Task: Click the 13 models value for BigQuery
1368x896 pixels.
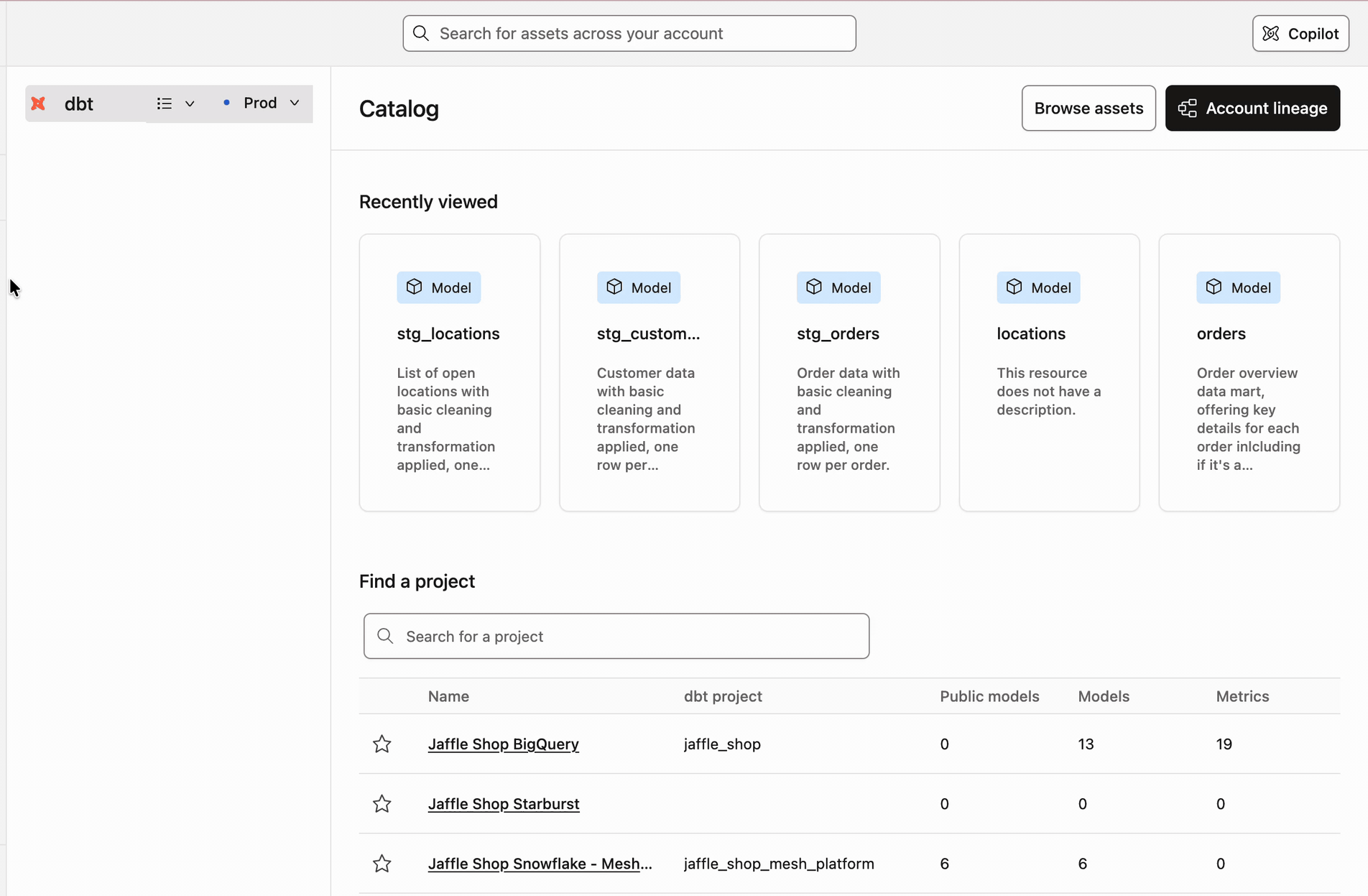Action: click(1086, 744)
